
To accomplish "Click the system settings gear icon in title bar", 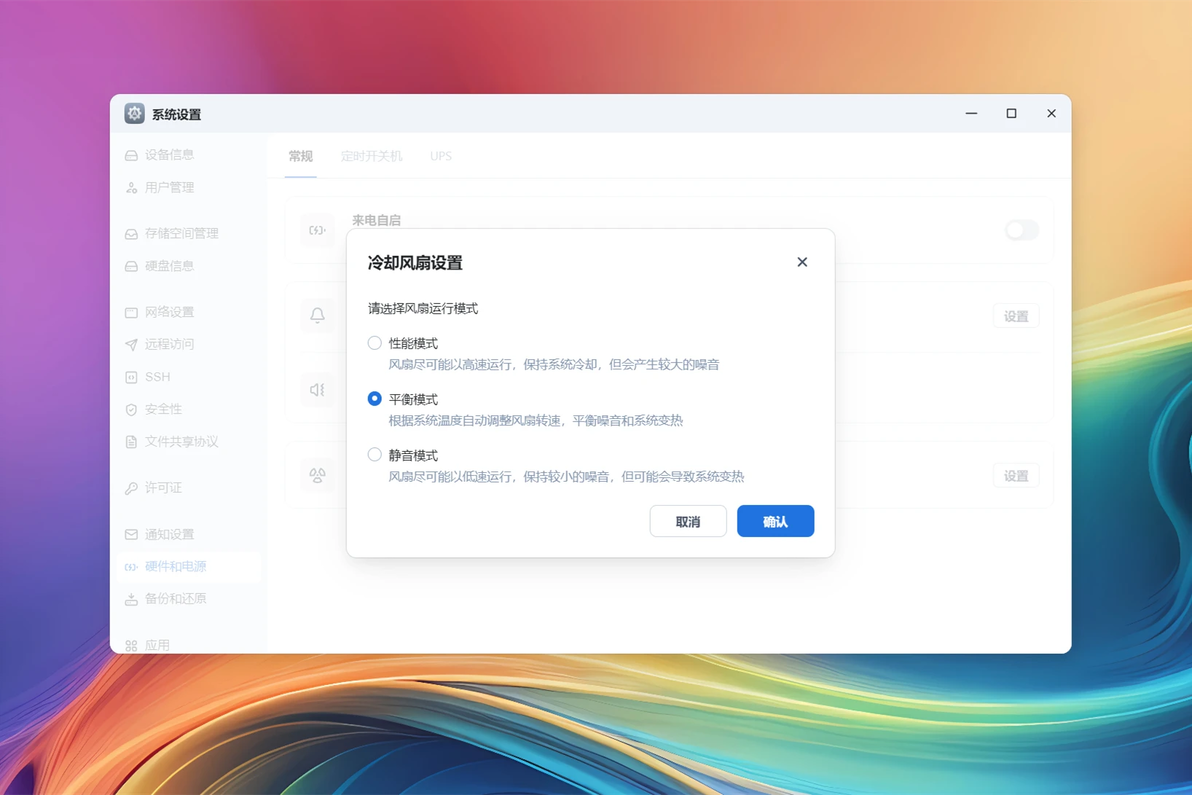I will [135, 113].
